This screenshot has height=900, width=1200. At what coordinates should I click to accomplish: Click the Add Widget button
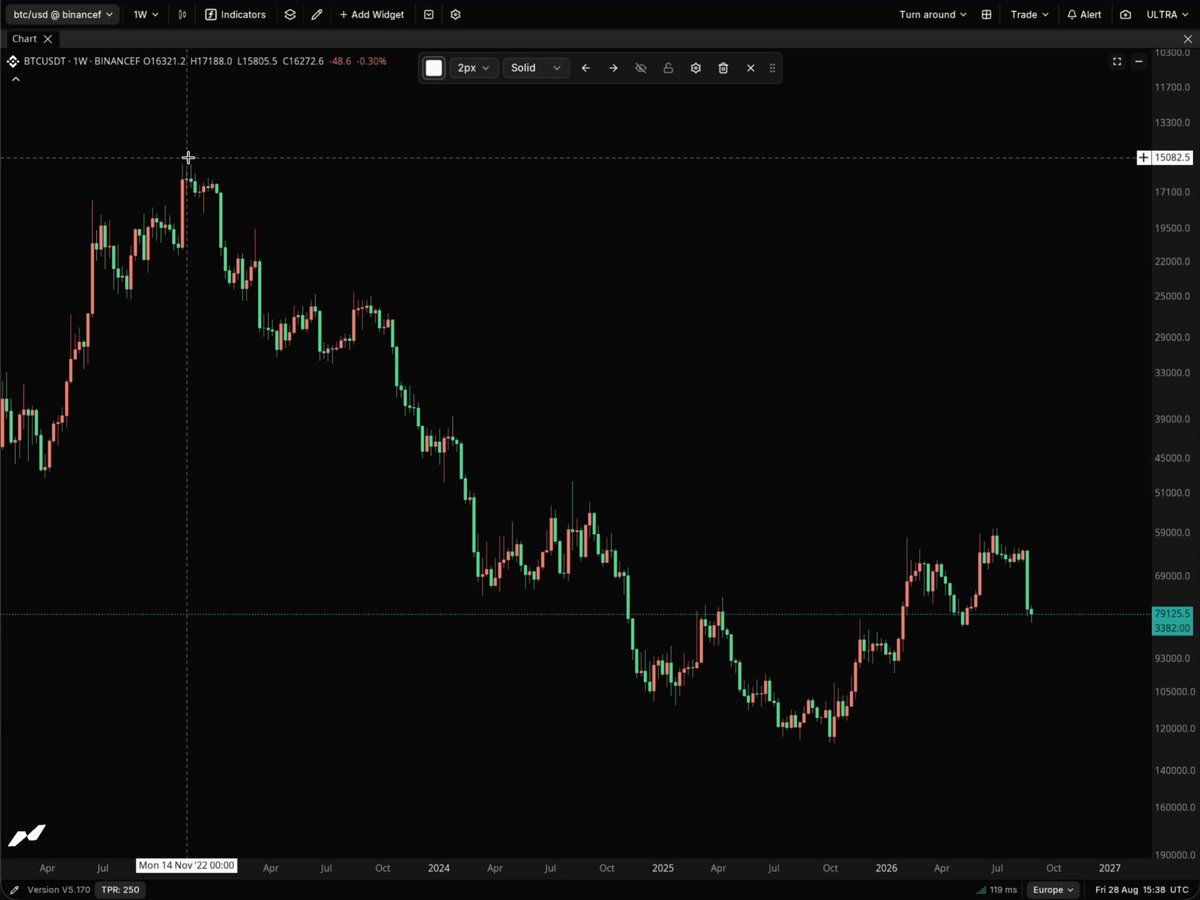[372, 15]
